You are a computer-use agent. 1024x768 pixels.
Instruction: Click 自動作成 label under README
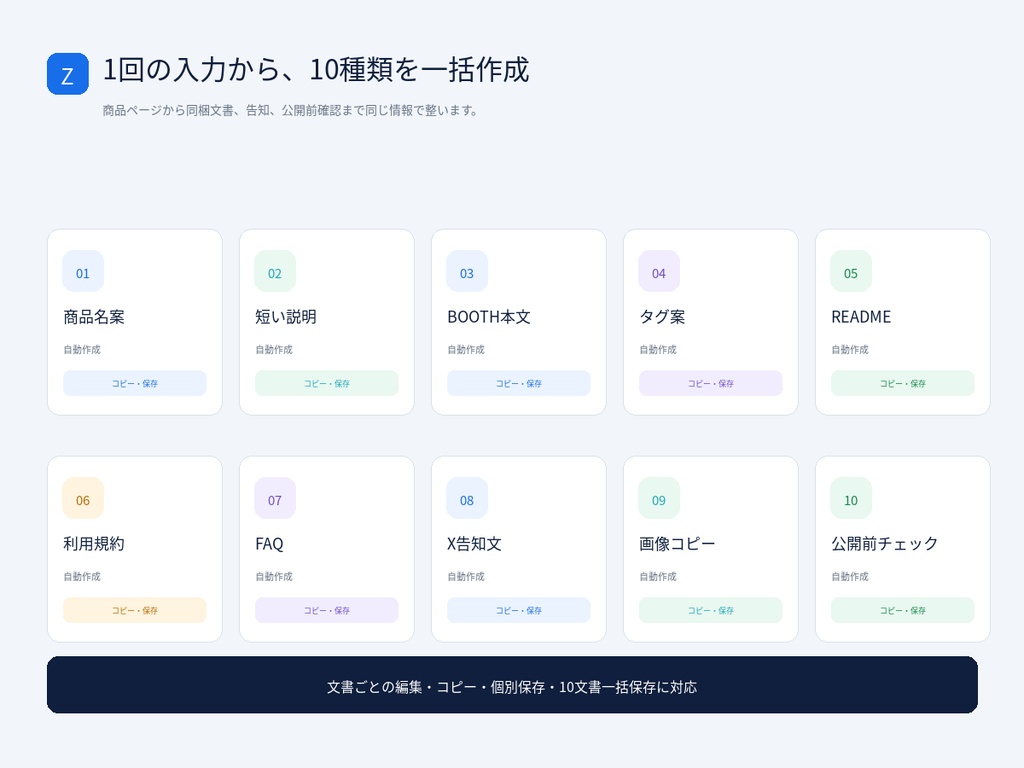click(x=850, y=349)
